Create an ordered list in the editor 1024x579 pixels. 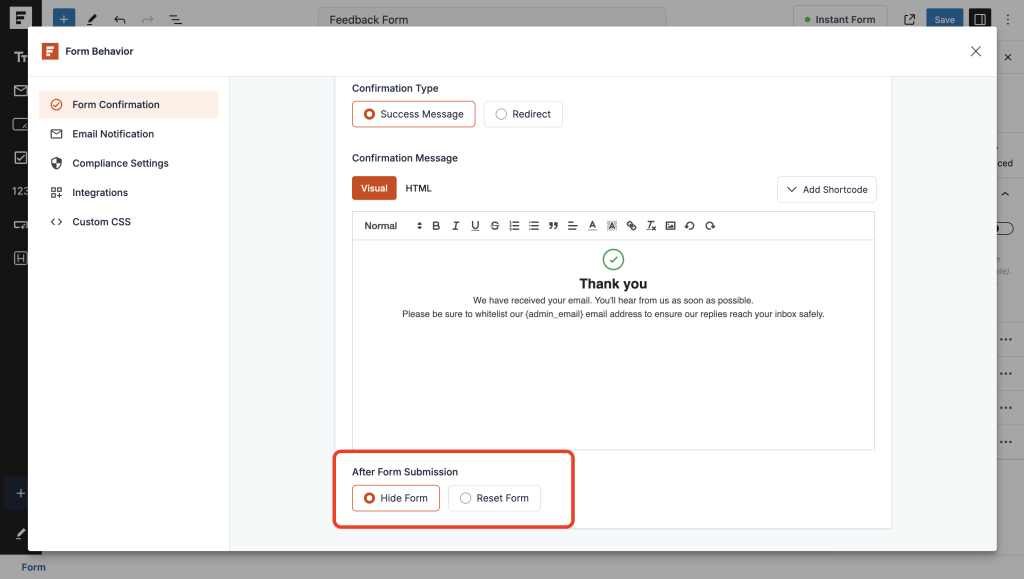pyautogui.click(x=513, y=225)
